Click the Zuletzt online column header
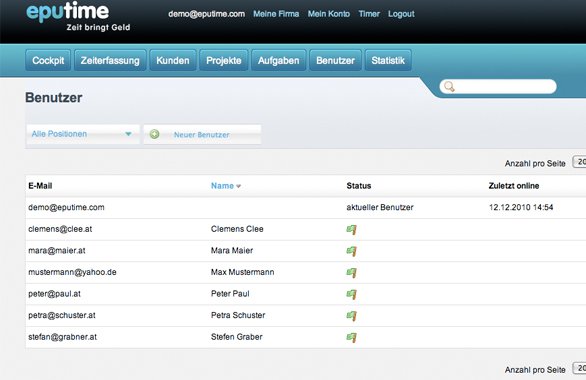The image size is (586, 380). pyautogui.click(x=513, y=186)
